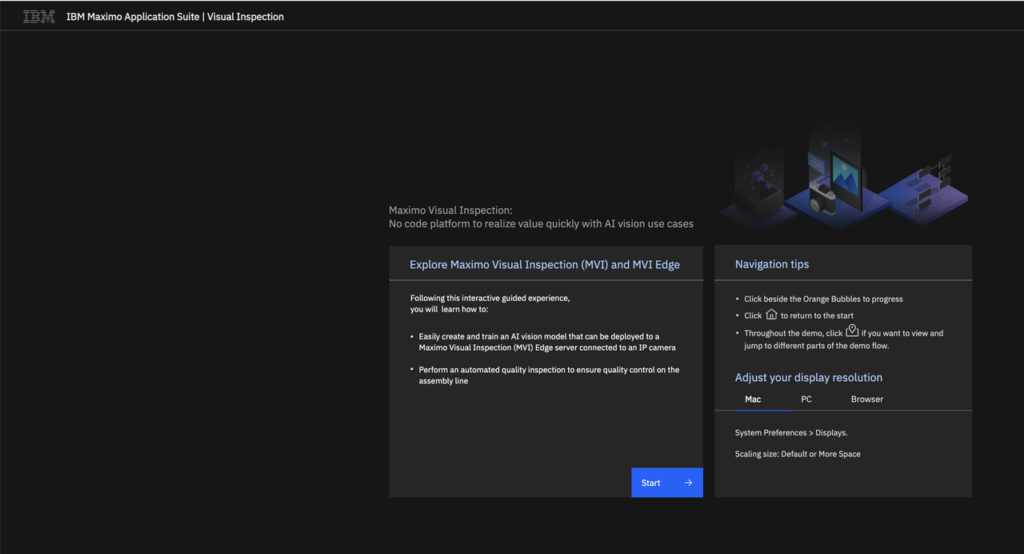This screenshot has height=554, width=1024.
Task: Click the map pin icon in Navigation tips
Action: (852, 331)
